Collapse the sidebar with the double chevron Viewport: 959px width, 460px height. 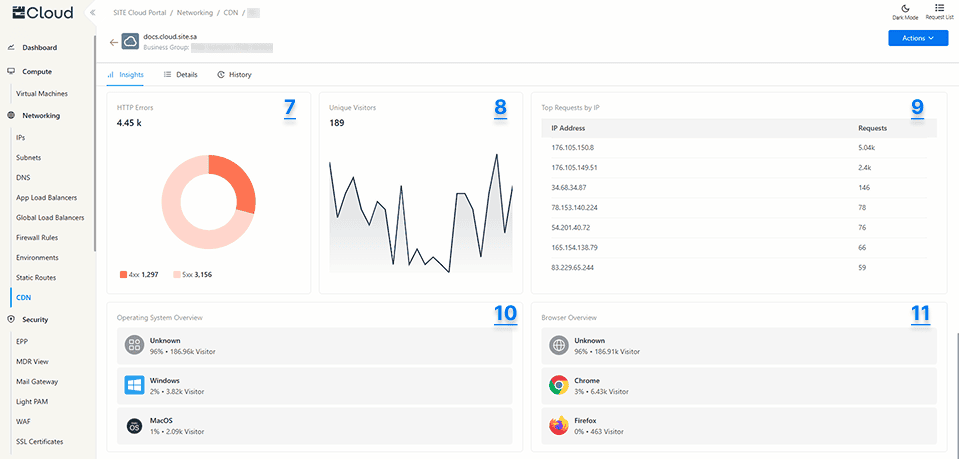pyautogui.click(x=92, y=13)
